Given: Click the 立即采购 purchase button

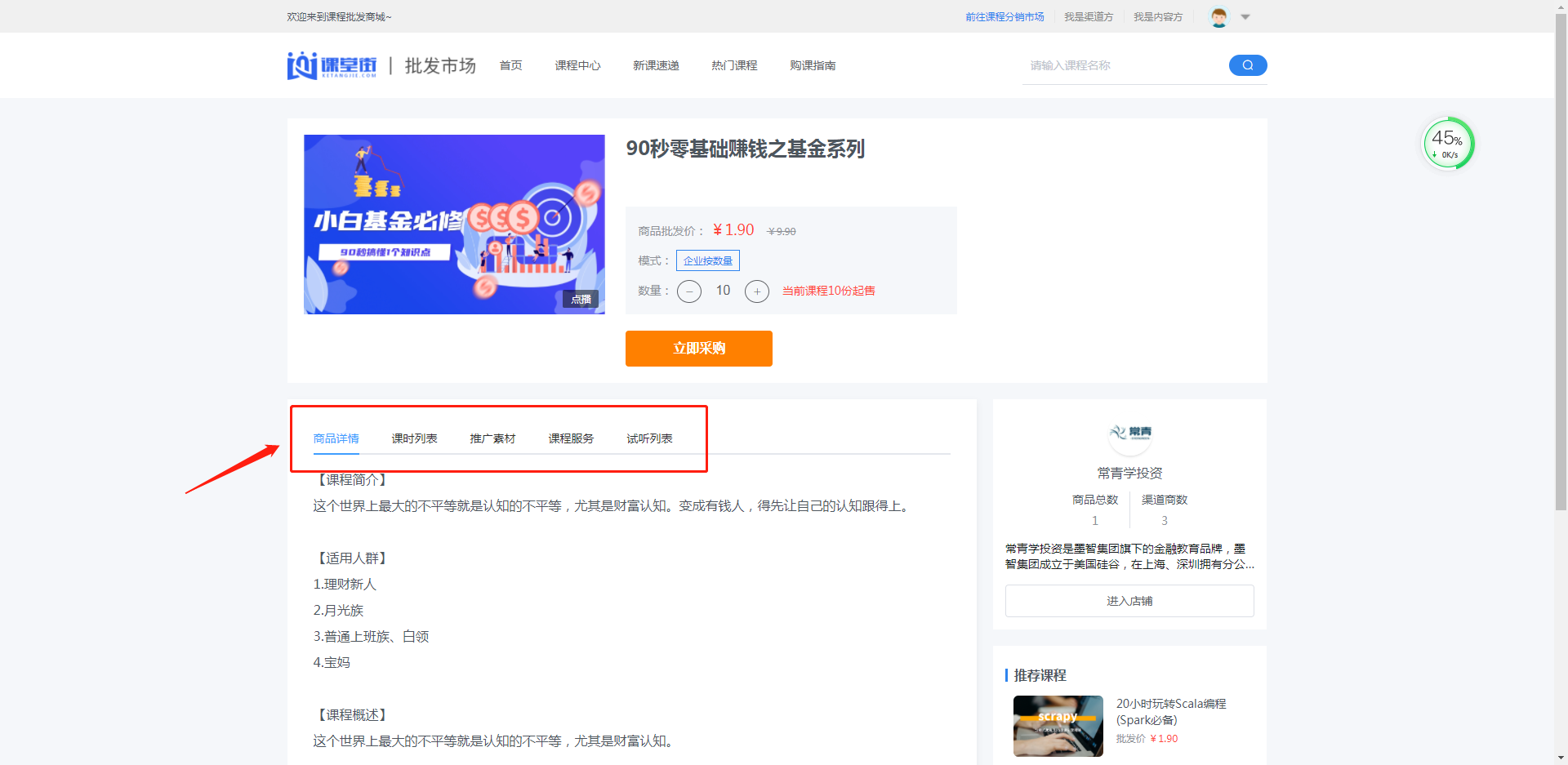Looking at the screenshot, I should pos(698,349).
